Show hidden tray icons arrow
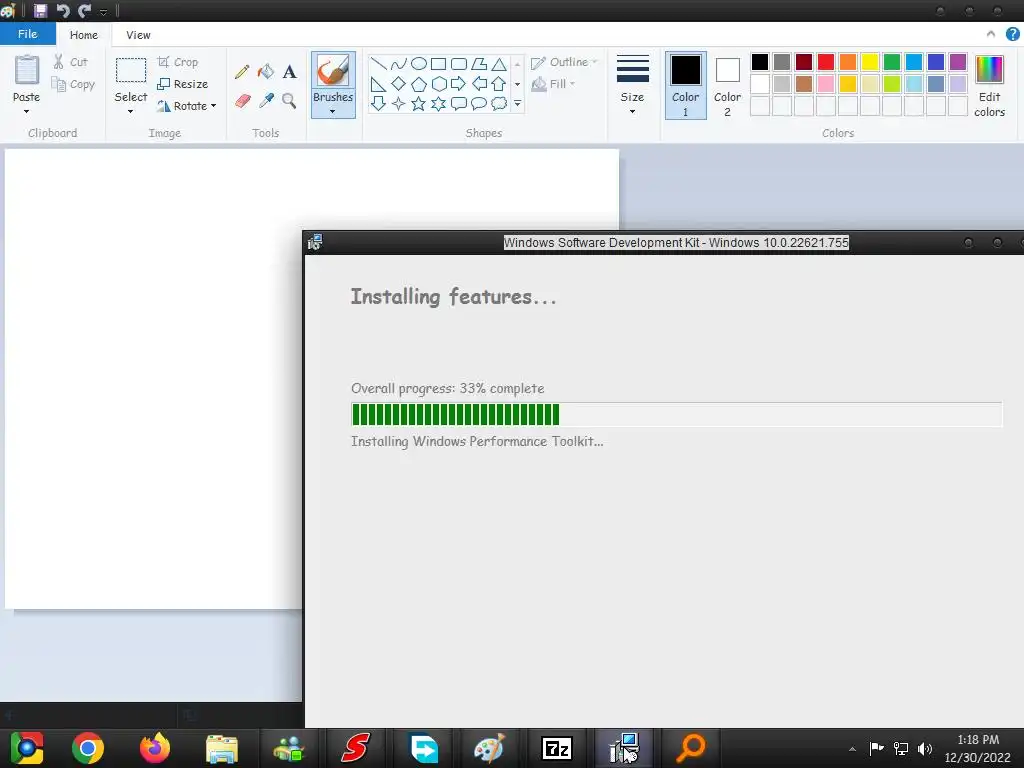 tap(852, 748)
